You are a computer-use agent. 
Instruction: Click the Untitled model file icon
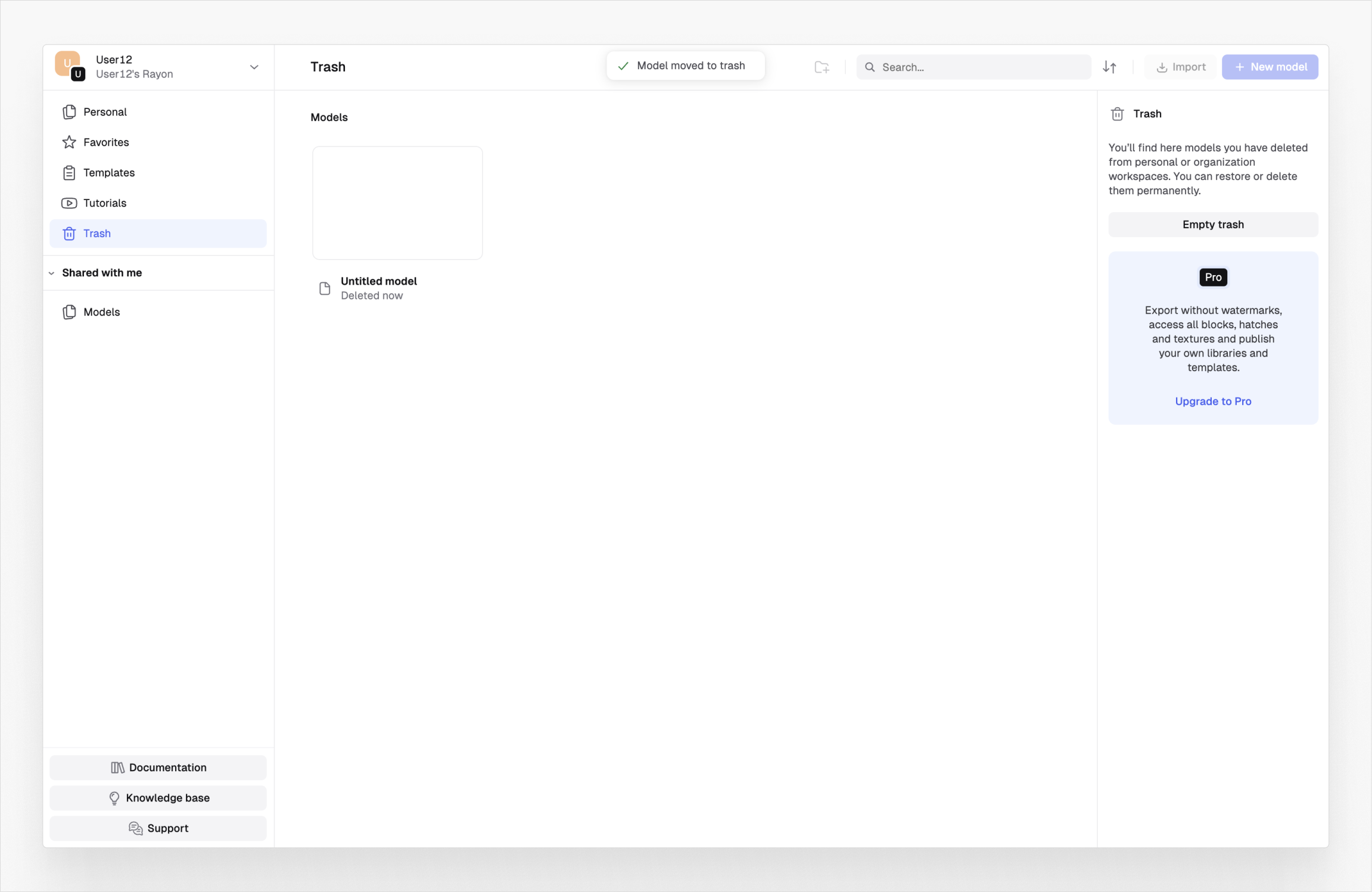325,288
